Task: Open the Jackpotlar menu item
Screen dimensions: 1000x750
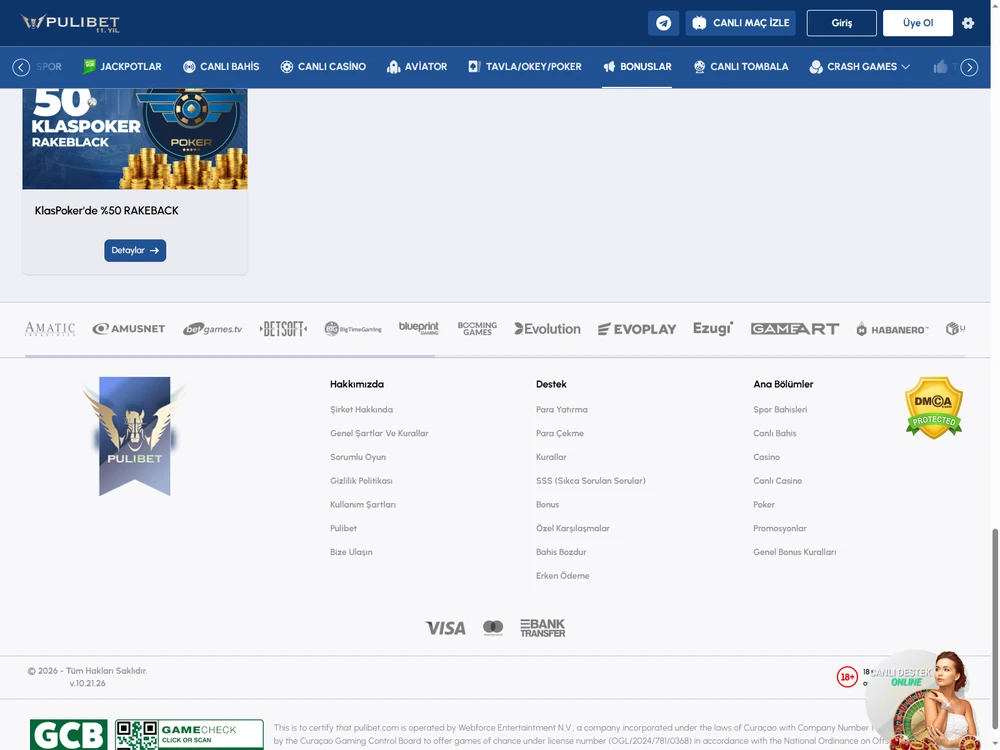Action: (122, 67)
